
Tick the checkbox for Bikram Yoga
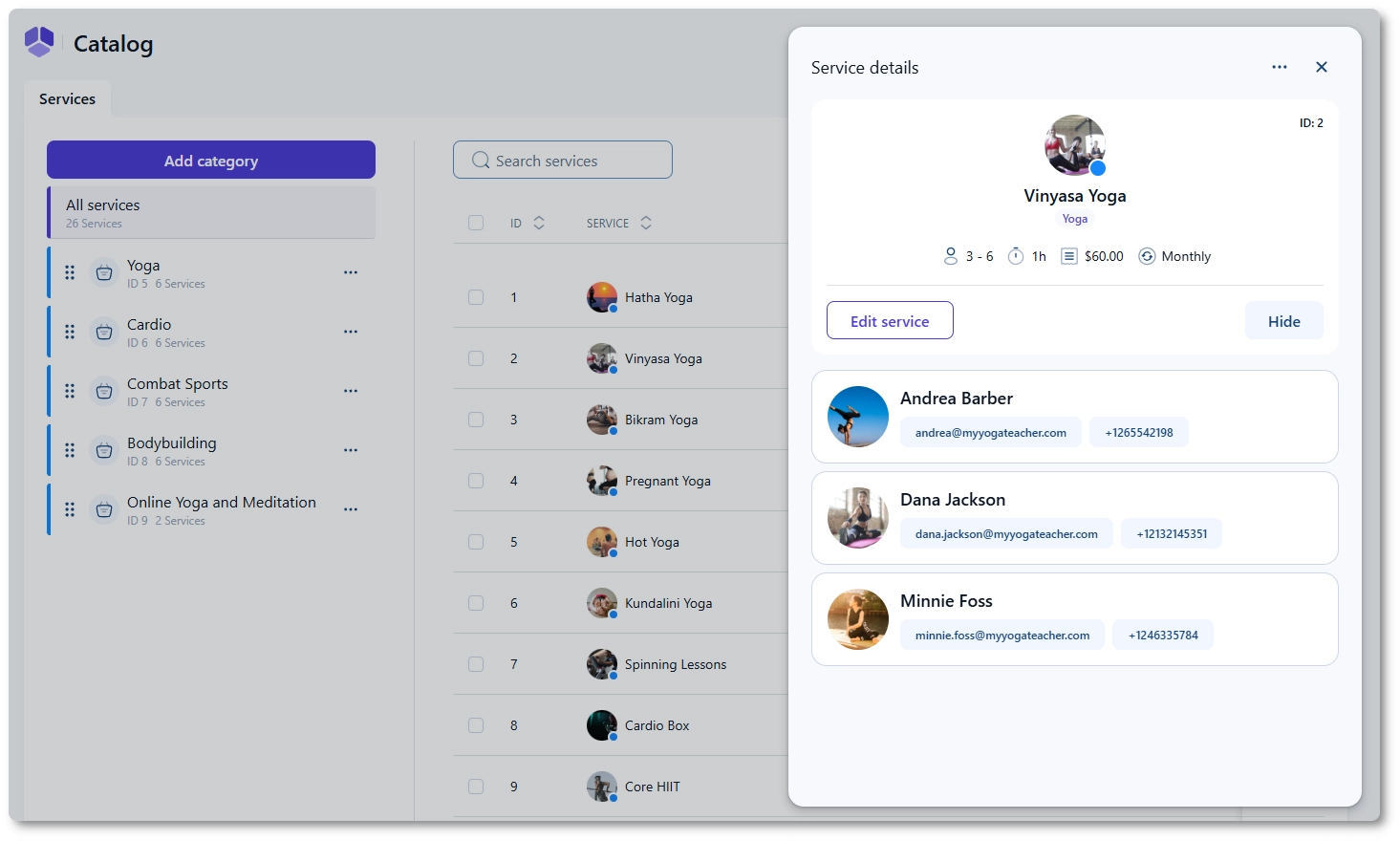point(476,420)
